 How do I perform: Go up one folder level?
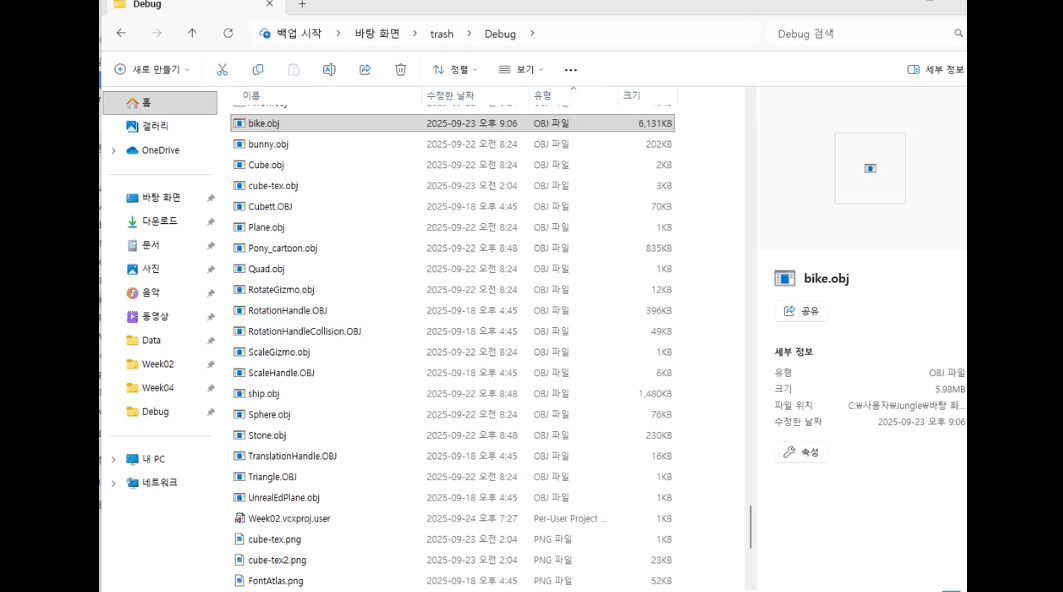193,33
